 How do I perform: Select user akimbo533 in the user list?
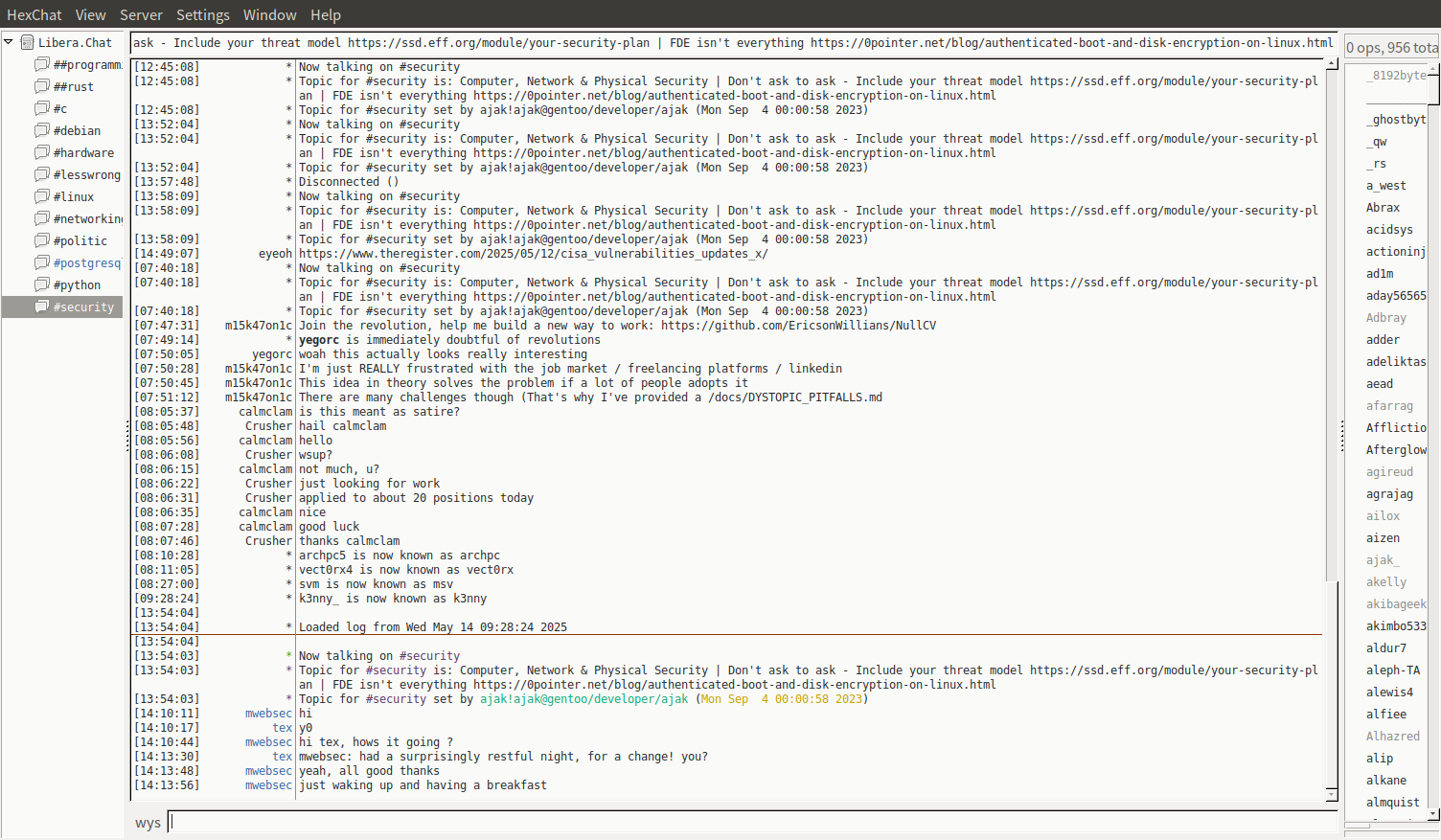pos(1396,626)
